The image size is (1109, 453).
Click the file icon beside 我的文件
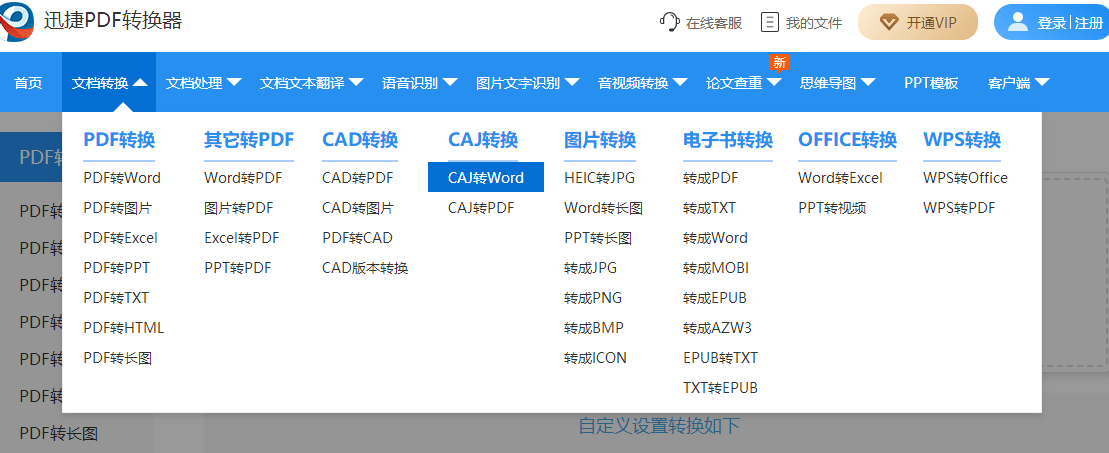tap(770, 22)
